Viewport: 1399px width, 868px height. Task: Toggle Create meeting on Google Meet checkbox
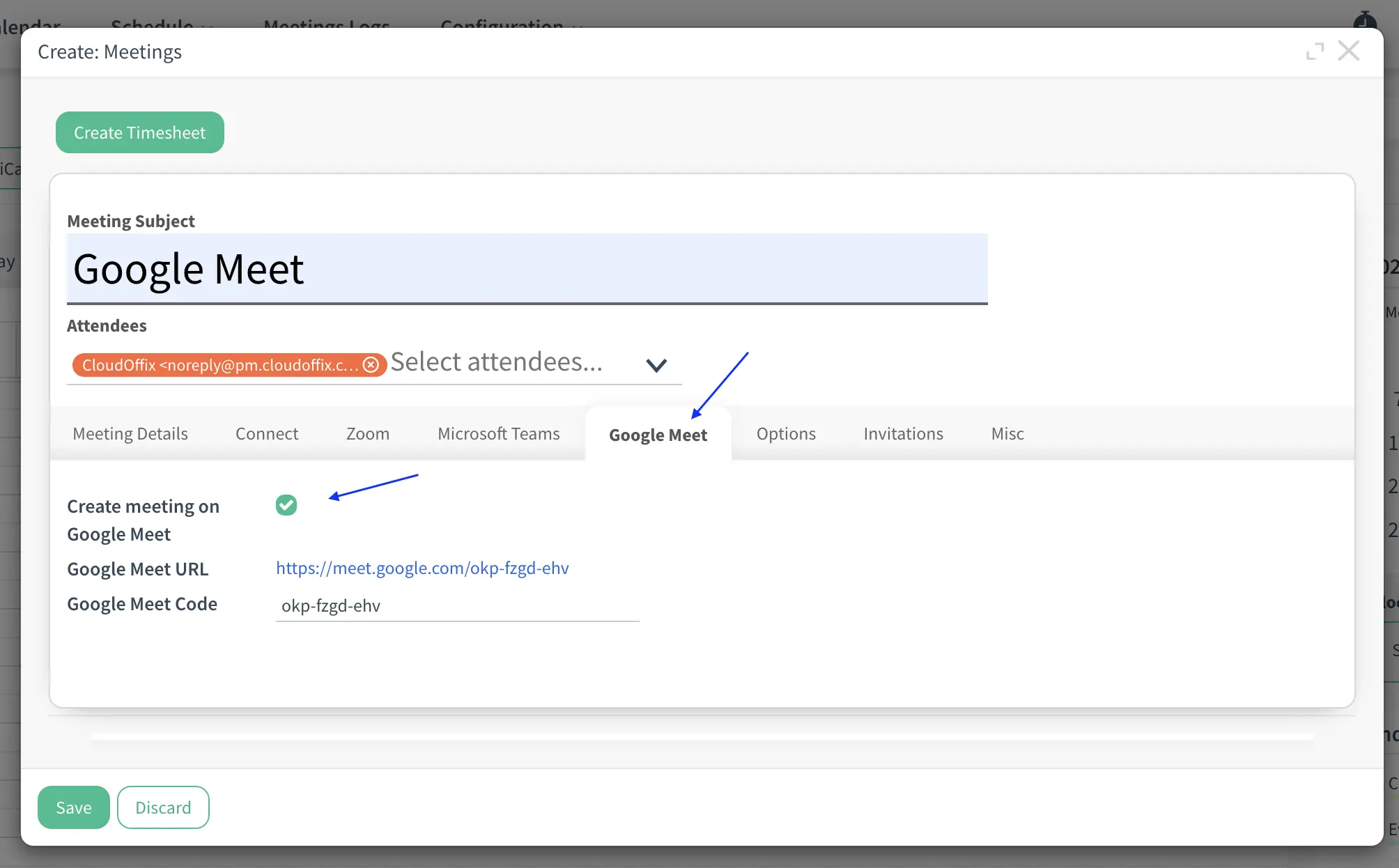[x=286, y=505]
